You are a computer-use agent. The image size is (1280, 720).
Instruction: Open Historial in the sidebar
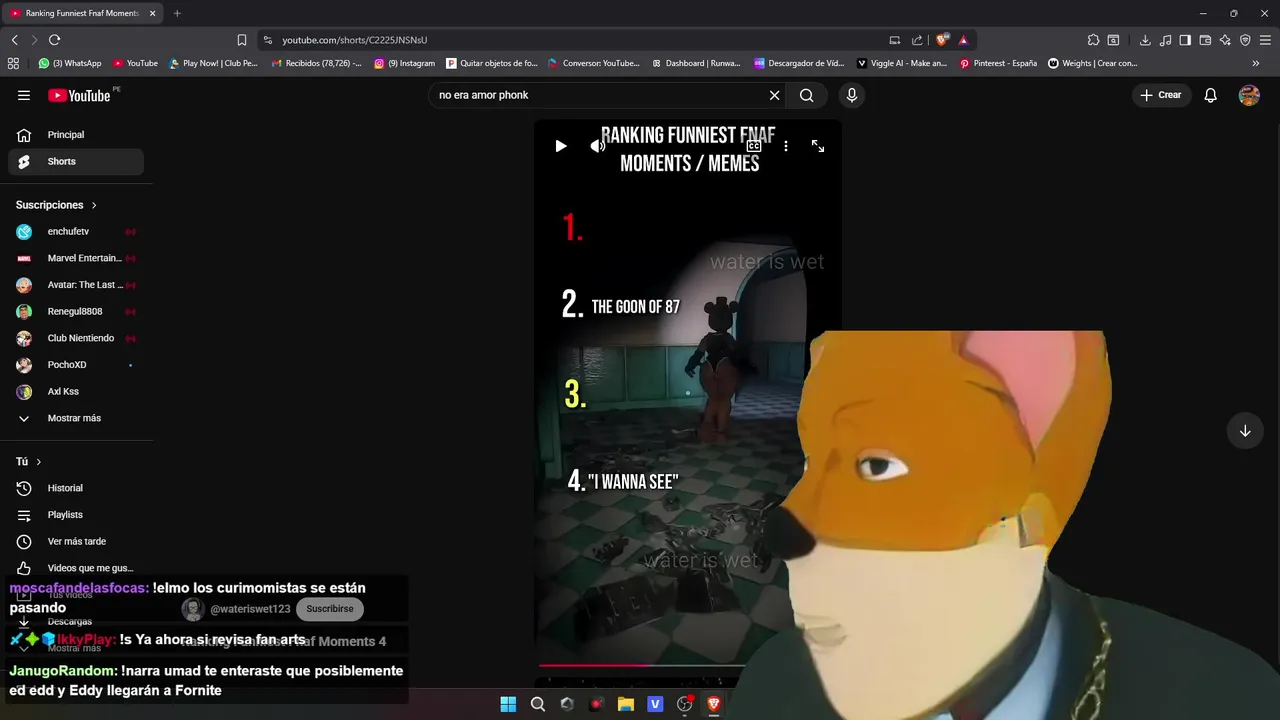tap(76, 488)
